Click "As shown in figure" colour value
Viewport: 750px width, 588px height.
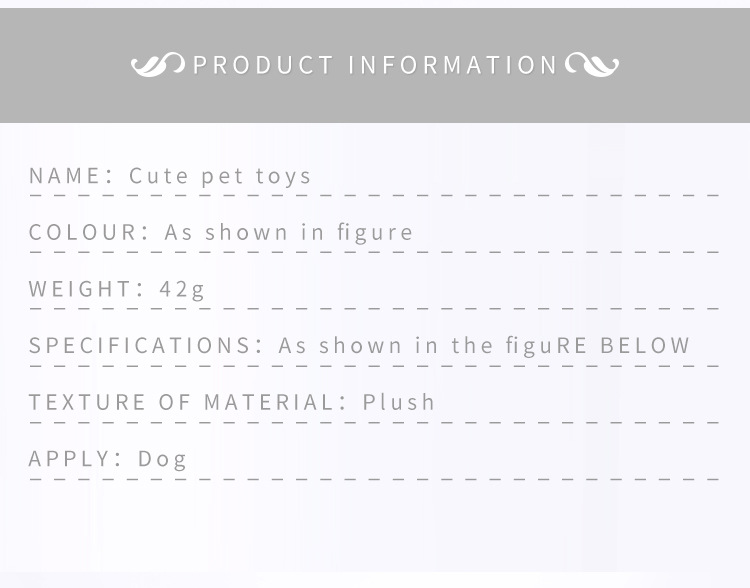click(289, 232)
